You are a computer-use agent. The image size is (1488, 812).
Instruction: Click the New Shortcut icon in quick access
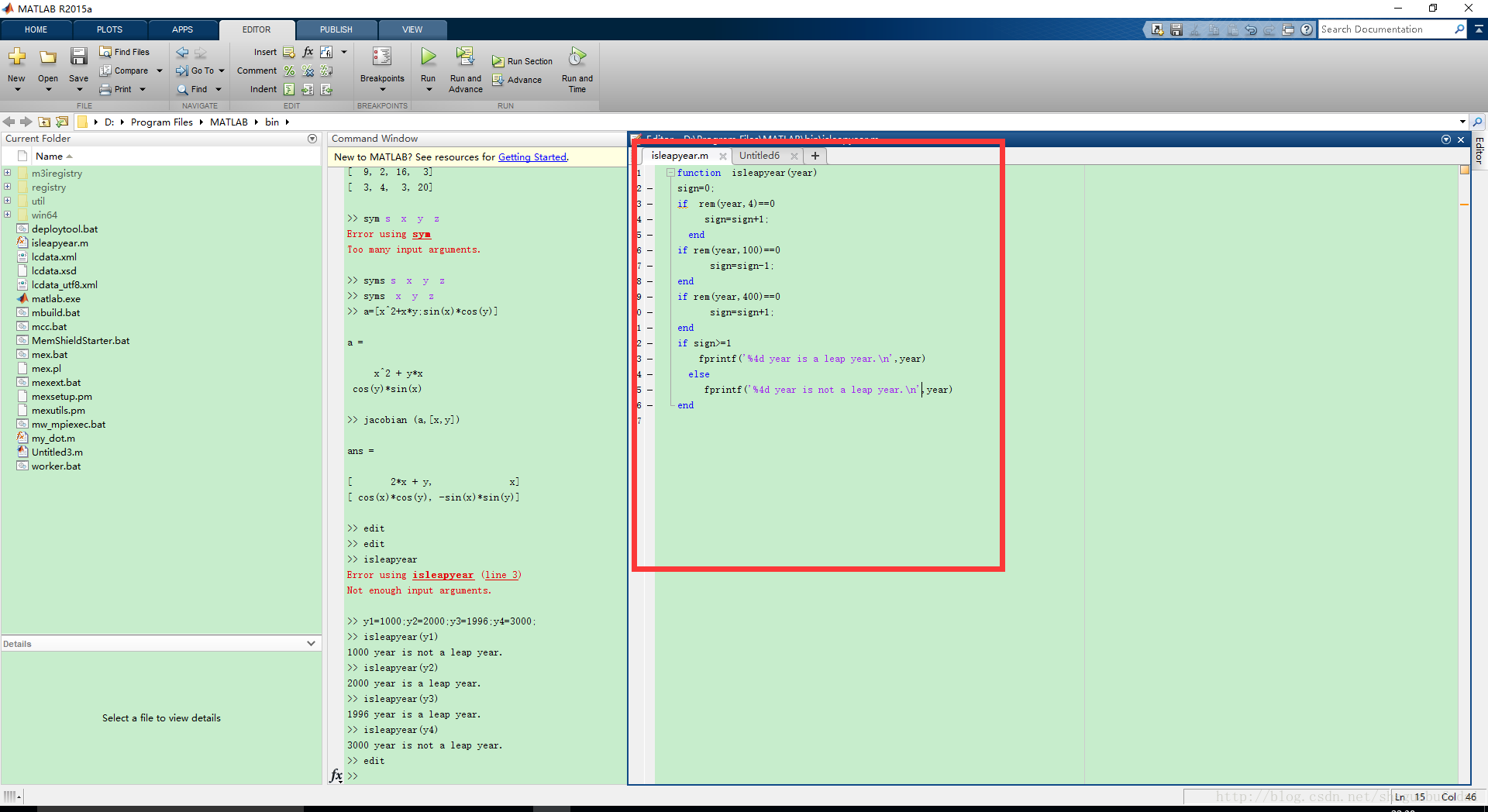click(1158, 29)
